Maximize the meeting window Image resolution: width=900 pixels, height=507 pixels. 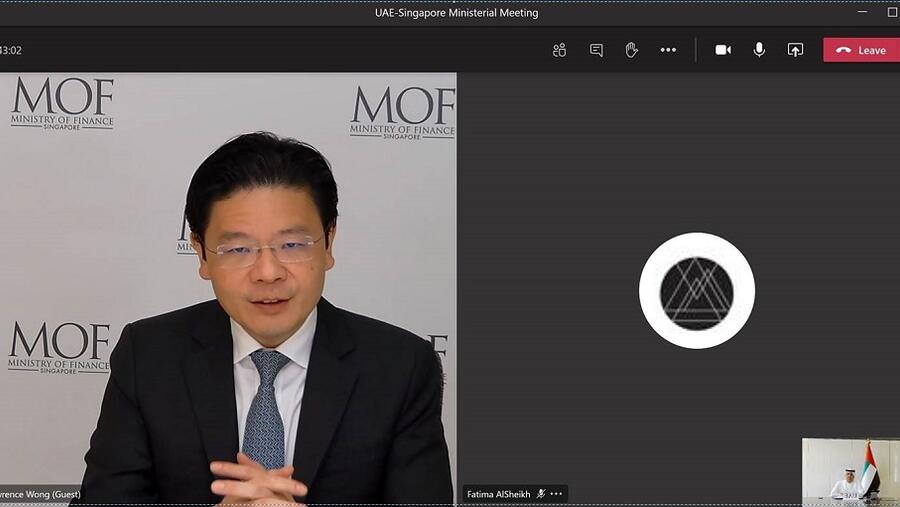pos(893,11)
